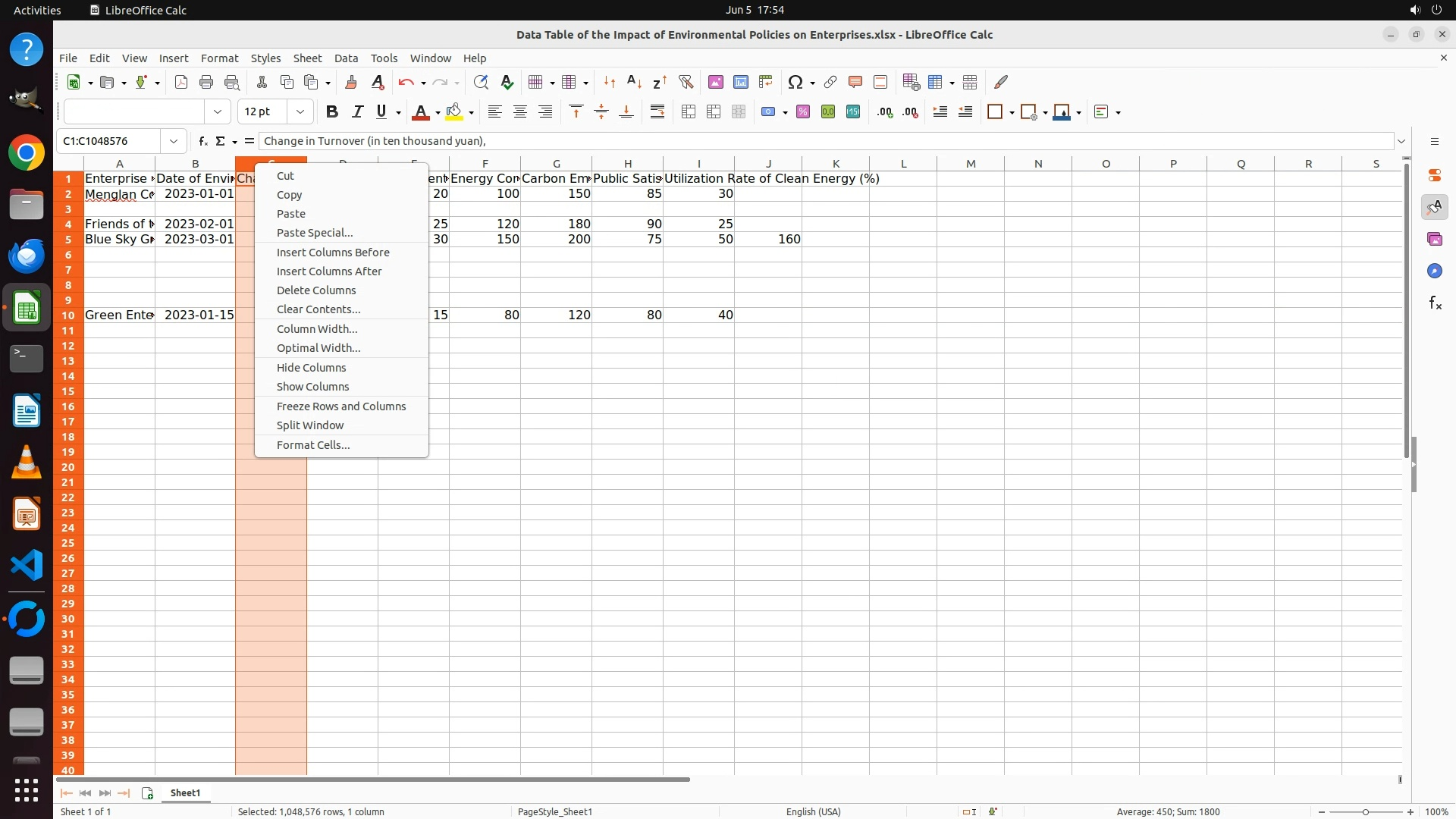Click the AutoFilter icon in toolbar
This screenshot has width=1456, height=819.
[x=686, y=82]
